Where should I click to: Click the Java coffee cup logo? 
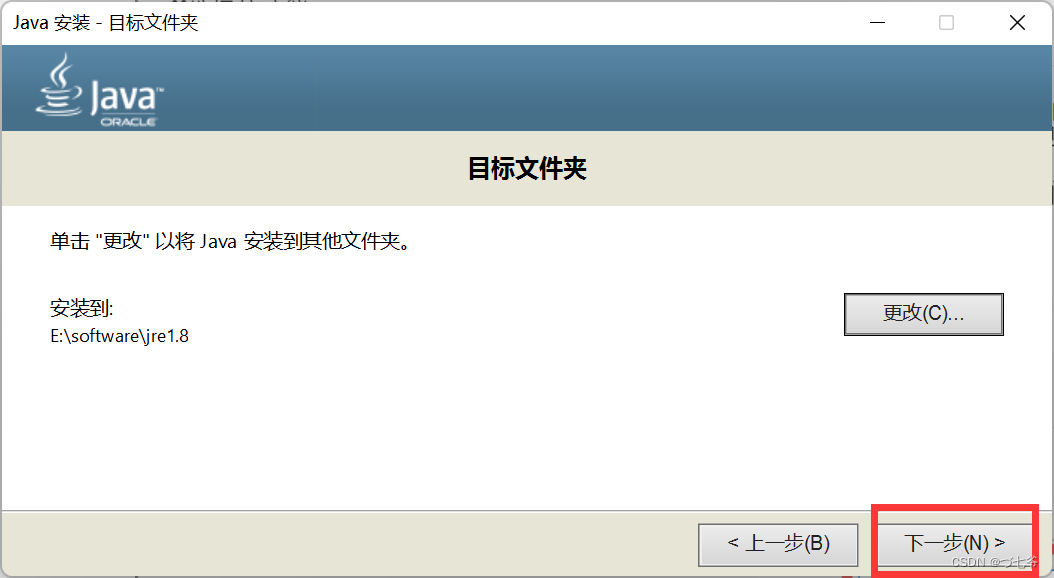[x=59, y=86]
